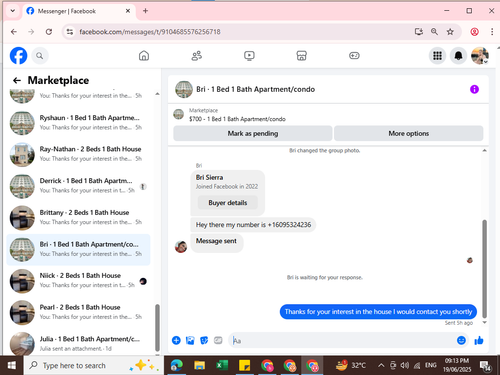Open the Windows notification center
The width and height of the screenshot is (500, 375).
click(x=485, y=366)
